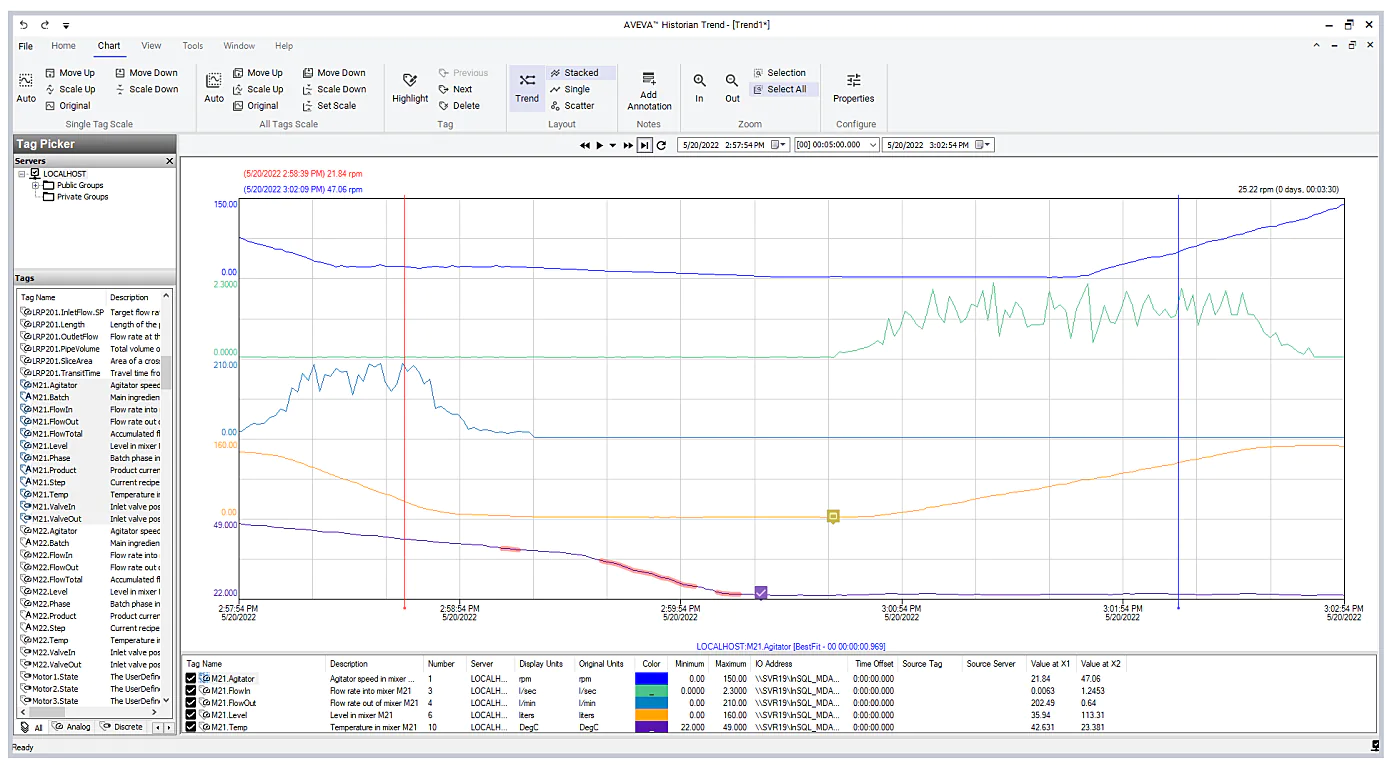Screen dimensions: 1390x765
Task: Choose Scatter layout option
Action: (572, 105)
